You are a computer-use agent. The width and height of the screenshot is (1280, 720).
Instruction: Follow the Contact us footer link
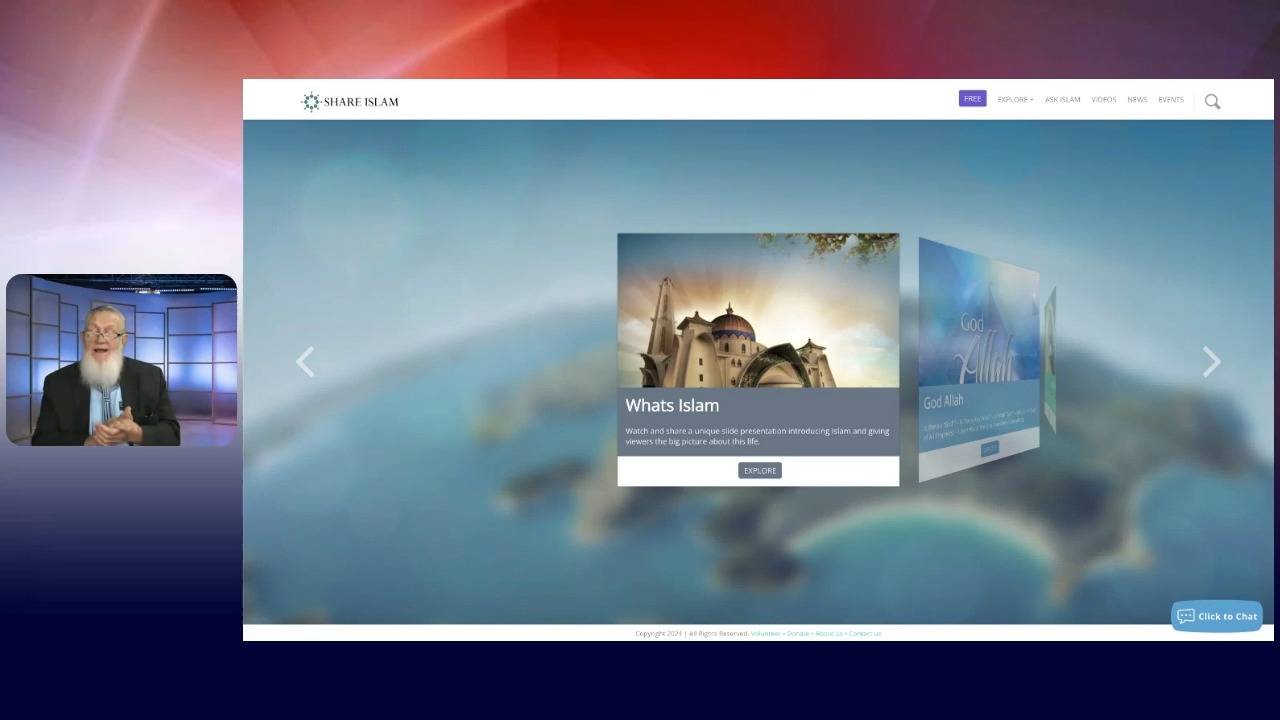point(865,633)
